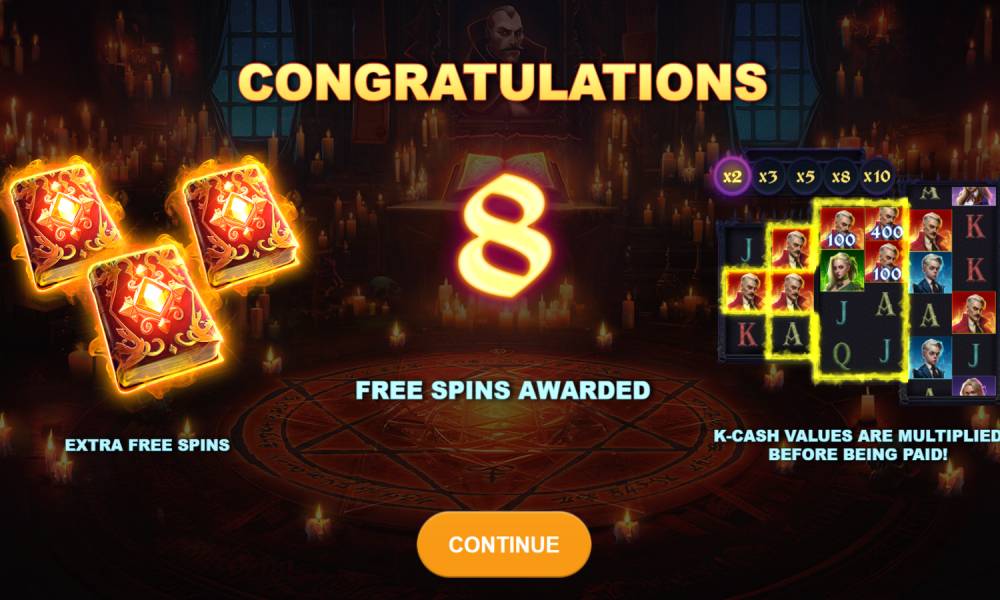
Task: Click the CONGRATULATIONS title
Action: point(503,82)
